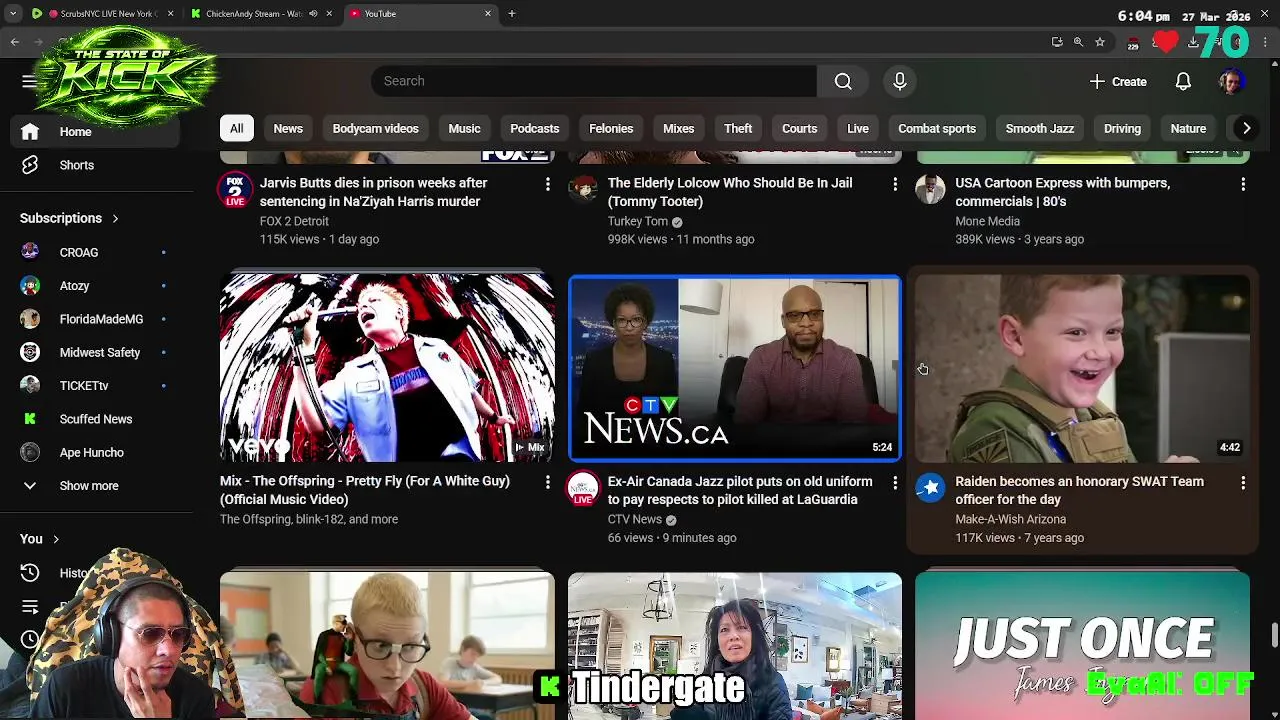Image resolution: width=1280 pixels, height=720 pixels.
Task: Go back with the browser back arrow
Action: point(14,42)
